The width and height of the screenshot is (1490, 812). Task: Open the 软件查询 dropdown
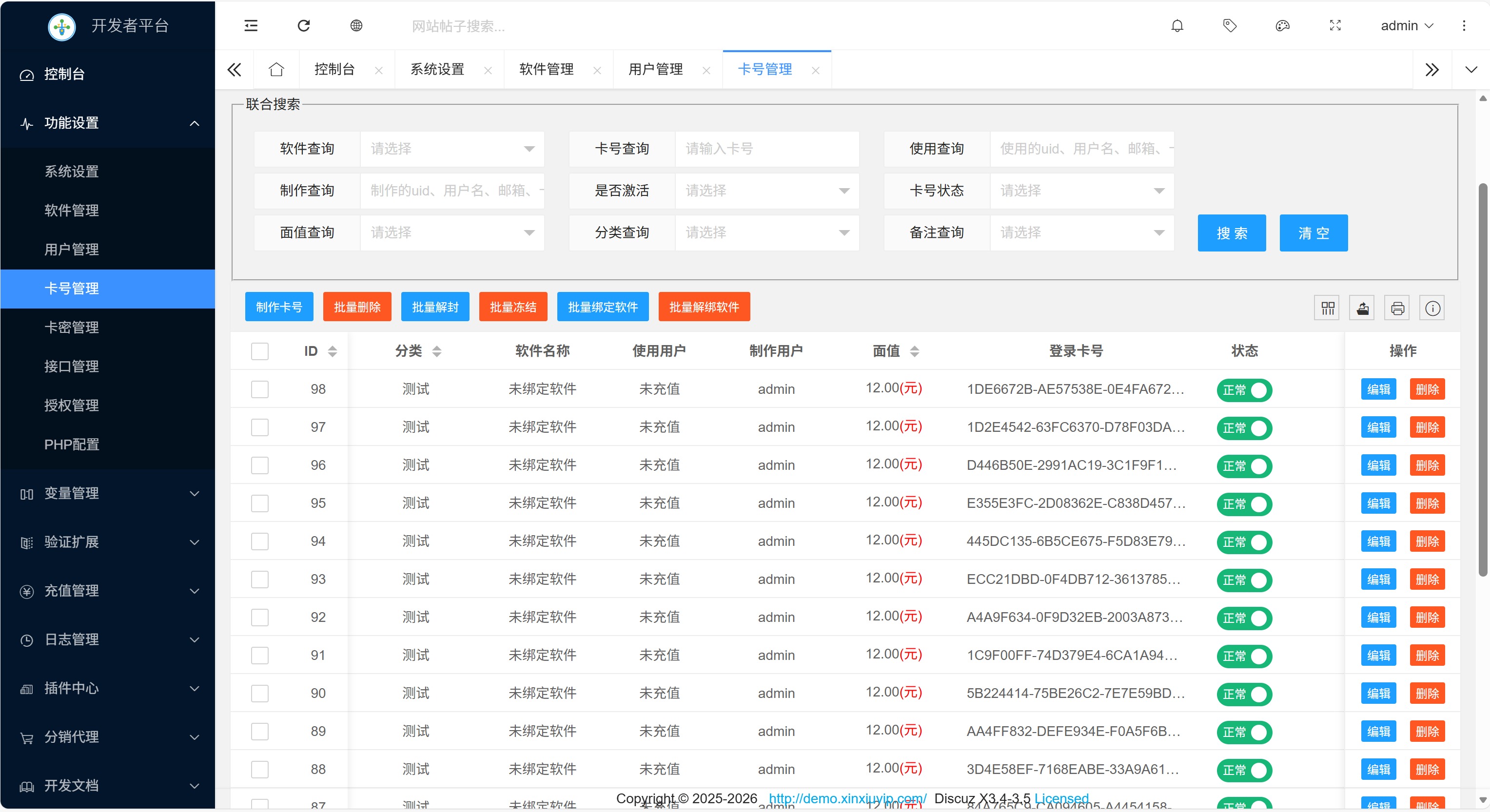452,149
